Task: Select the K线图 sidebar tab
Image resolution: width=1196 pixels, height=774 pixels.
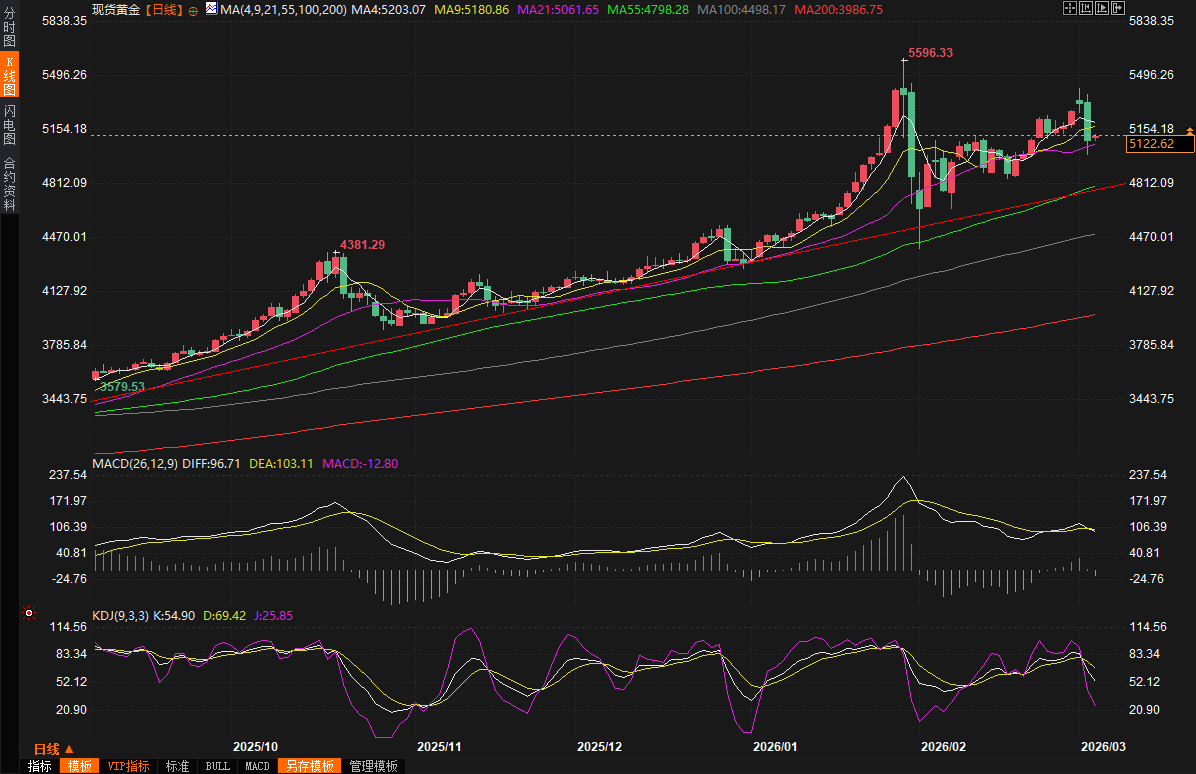Action: 9,76
